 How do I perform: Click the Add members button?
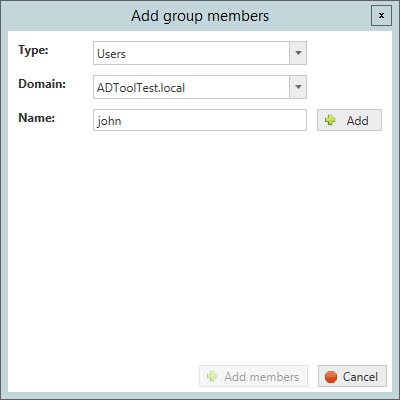[253, 376]
